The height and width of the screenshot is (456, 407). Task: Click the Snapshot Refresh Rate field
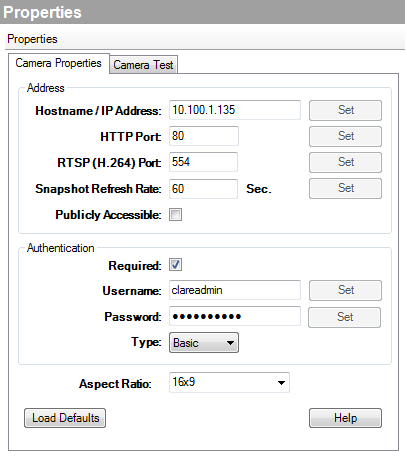coord(203,189)
